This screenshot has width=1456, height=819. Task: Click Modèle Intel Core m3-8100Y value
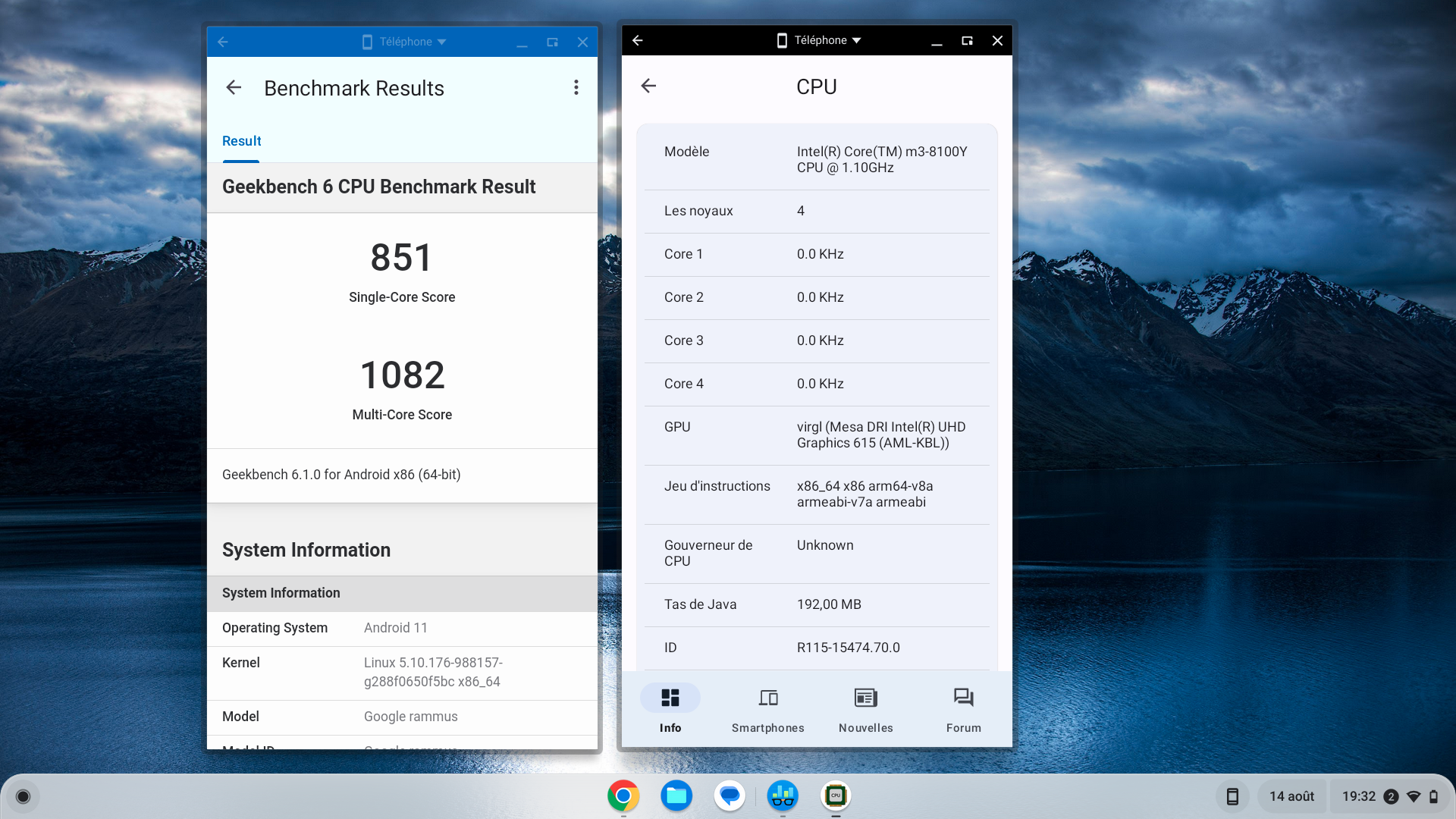click(882, 159)
